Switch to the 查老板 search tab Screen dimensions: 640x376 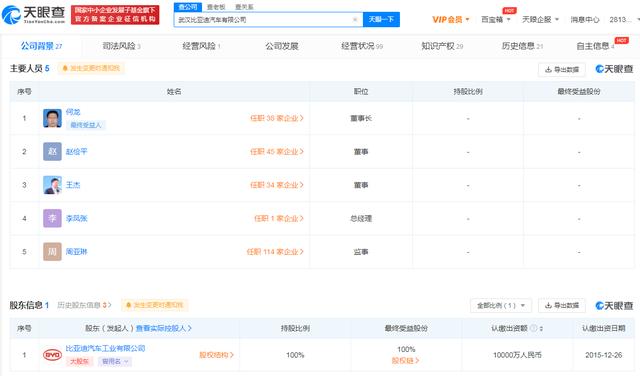coord(216,7)
